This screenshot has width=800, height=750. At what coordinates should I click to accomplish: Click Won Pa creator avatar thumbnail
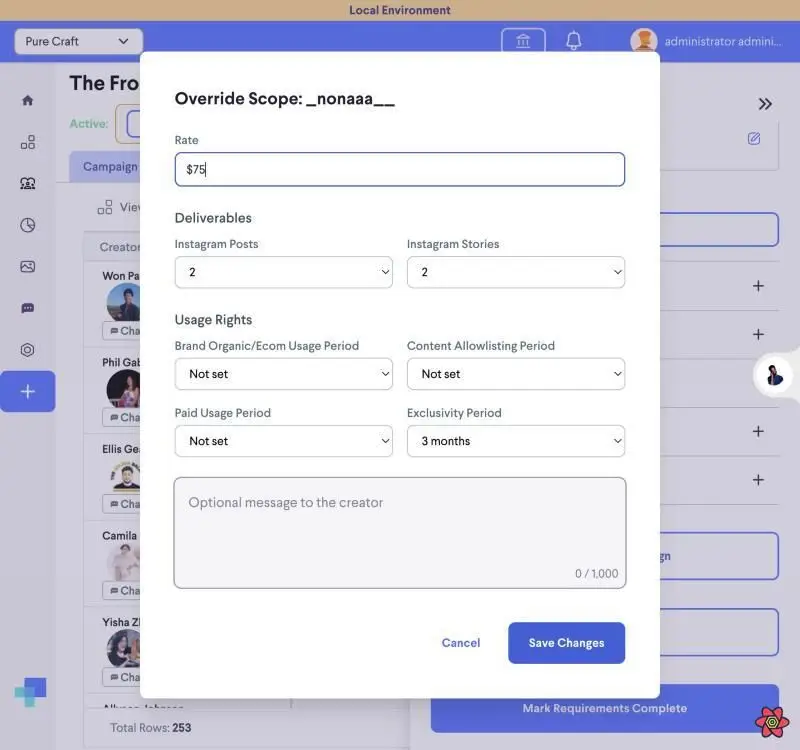pos(123,303)
